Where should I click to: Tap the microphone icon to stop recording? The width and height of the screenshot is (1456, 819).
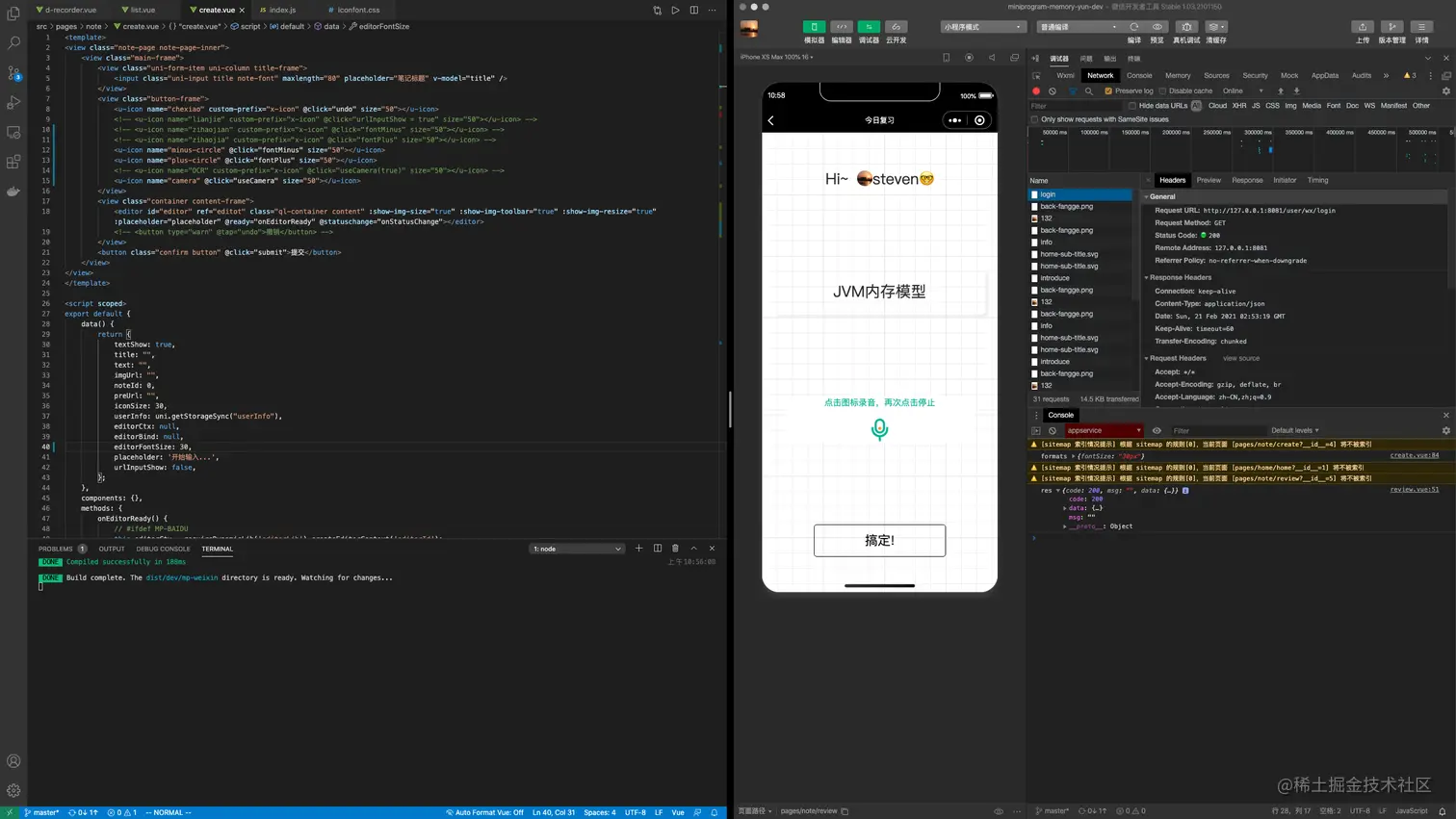[x=878, y=430]
